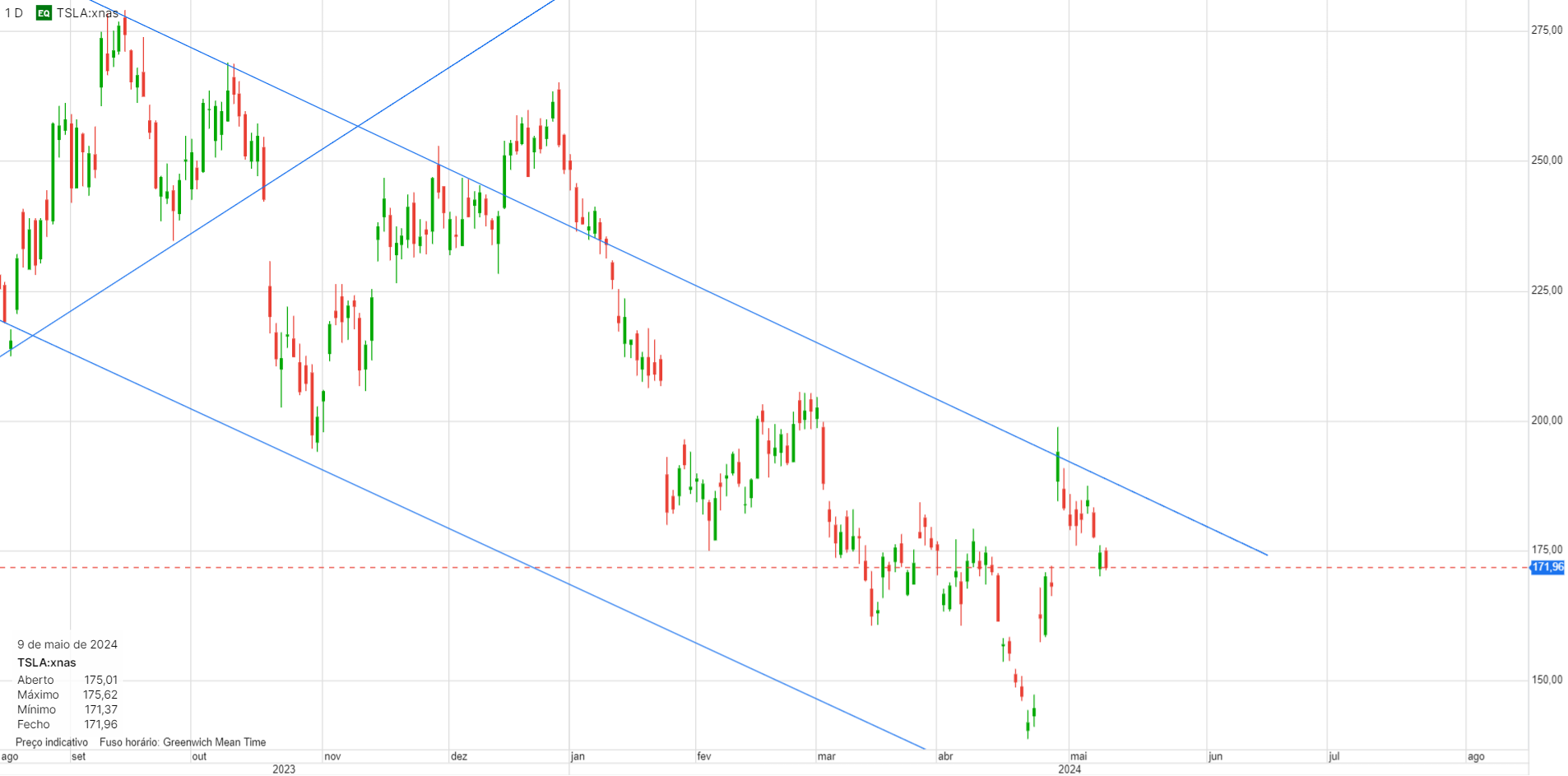
Task: Select the TSLA:xnas symbol beside the EQ icon
Action: (x=87, y=13)
